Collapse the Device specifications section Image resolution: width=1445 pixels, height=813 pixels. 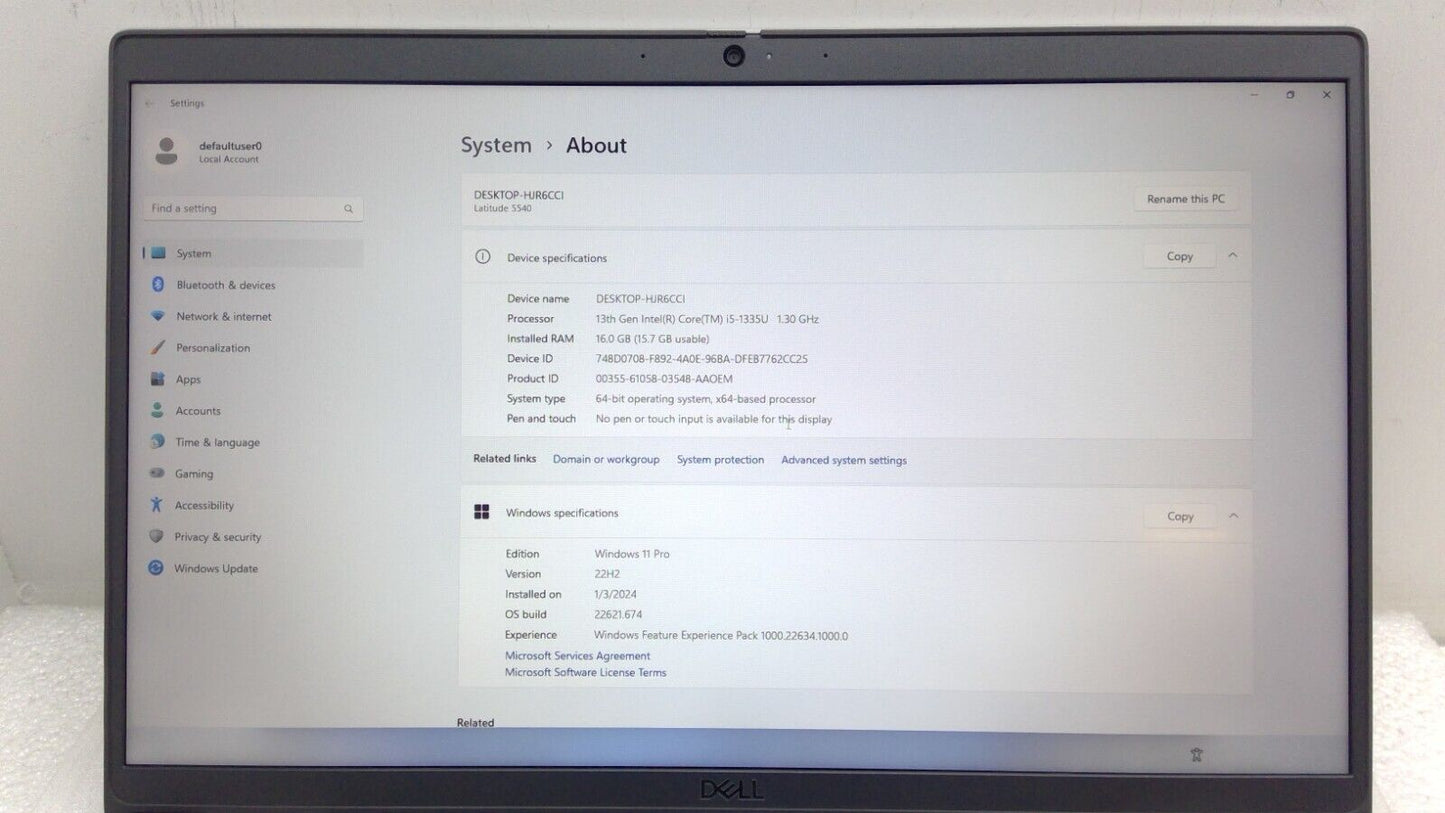(1232, 256)
